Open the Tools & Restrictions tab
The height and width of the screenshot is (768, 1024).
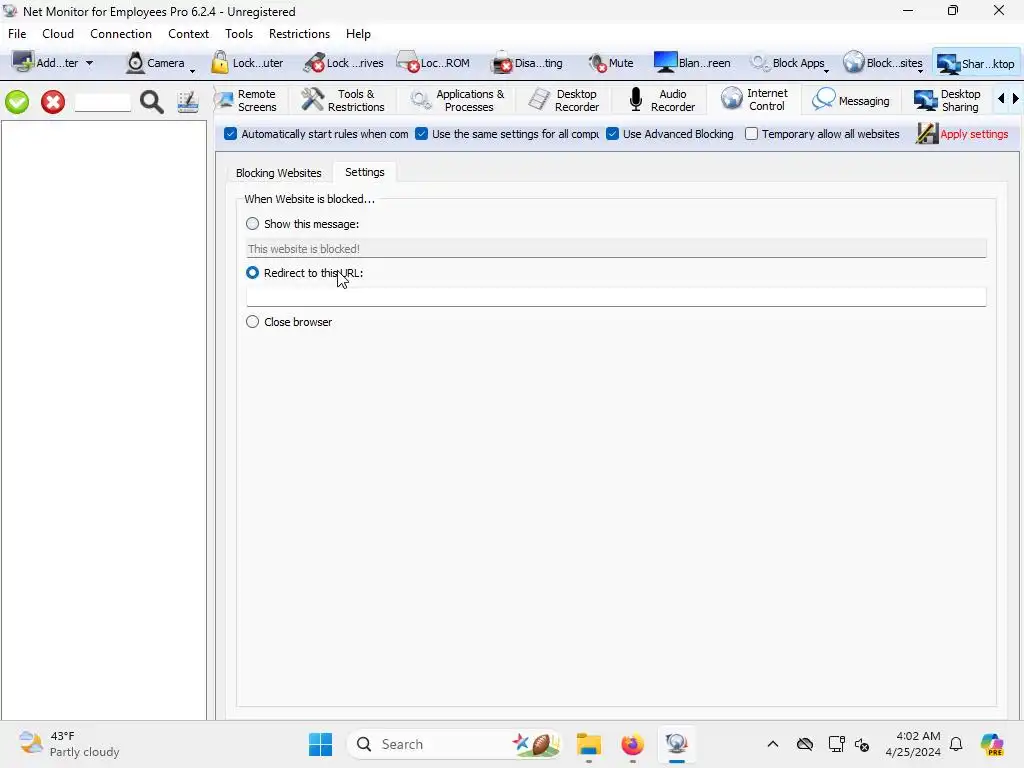(344, 101)
